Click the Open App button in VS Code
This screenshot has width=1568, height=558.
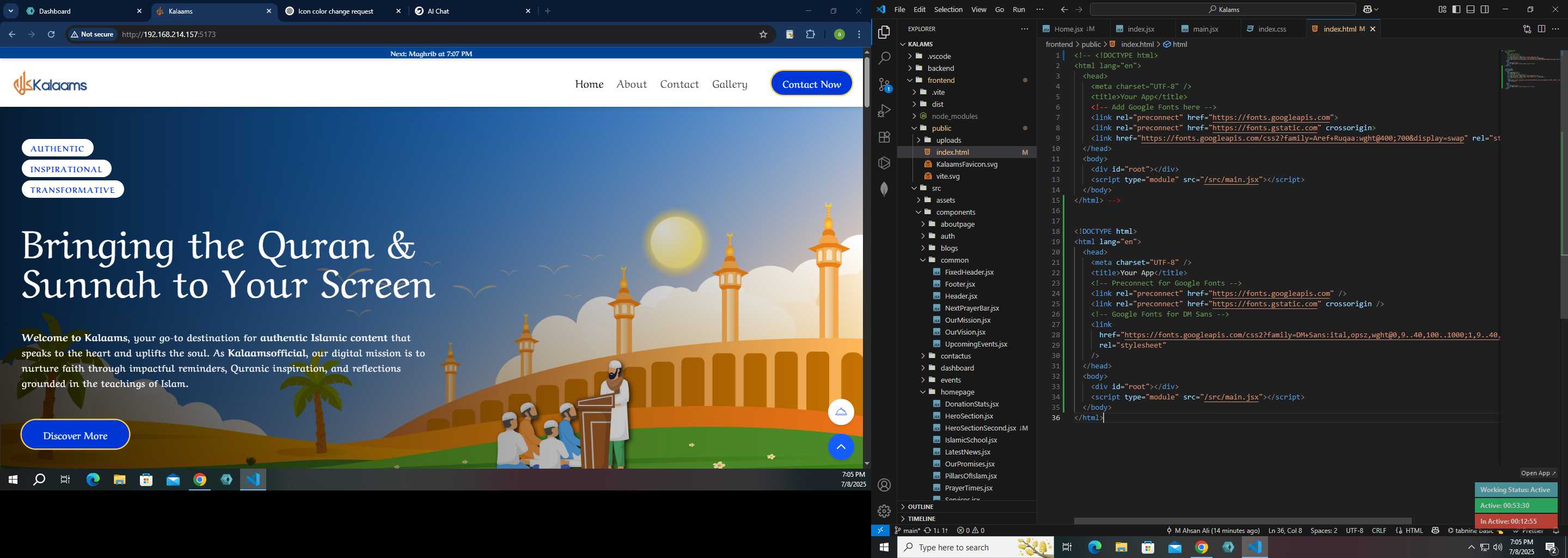(1538, 474)
